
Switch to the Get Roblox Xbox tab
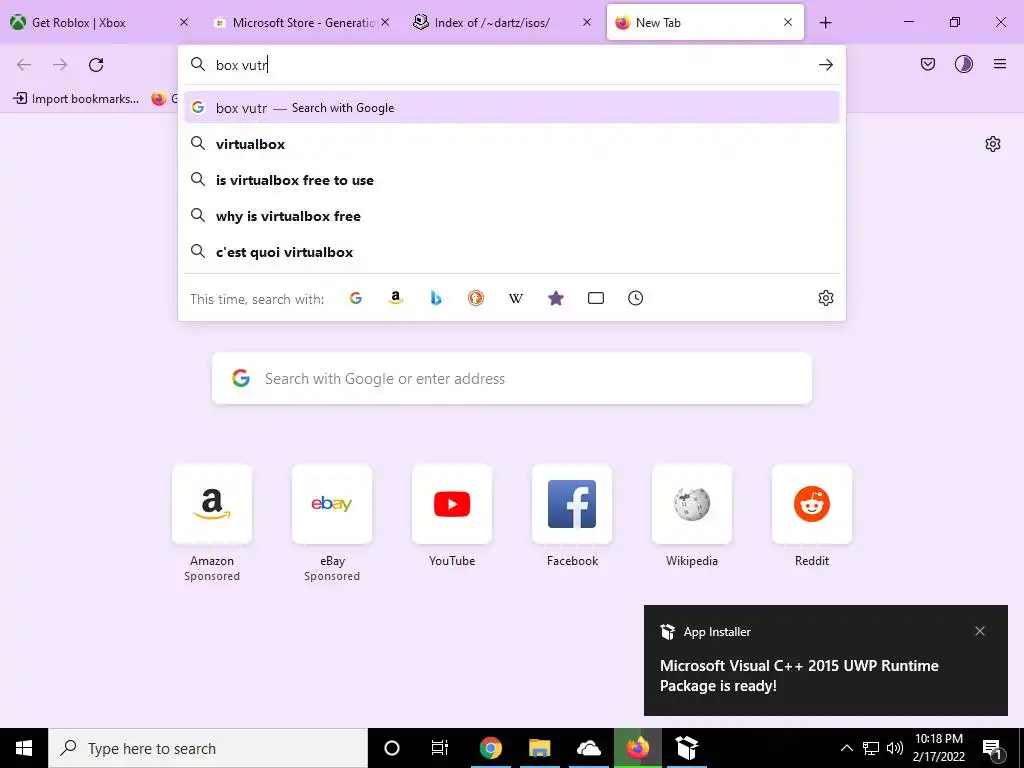click(x=101, y=22)
